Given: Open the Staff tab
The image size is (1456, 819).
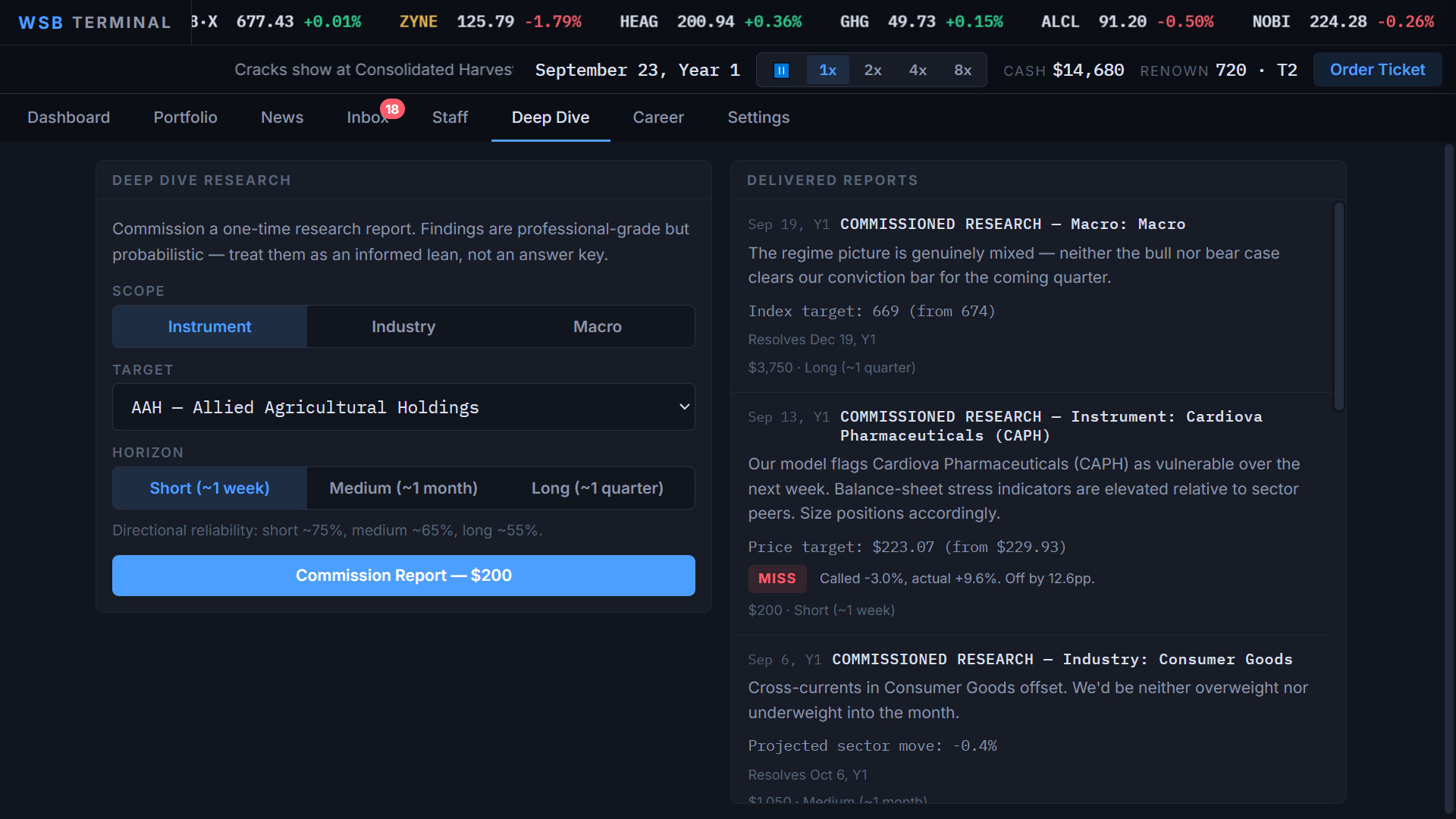Looking at the screenshot, I should (x=450, y=118).
